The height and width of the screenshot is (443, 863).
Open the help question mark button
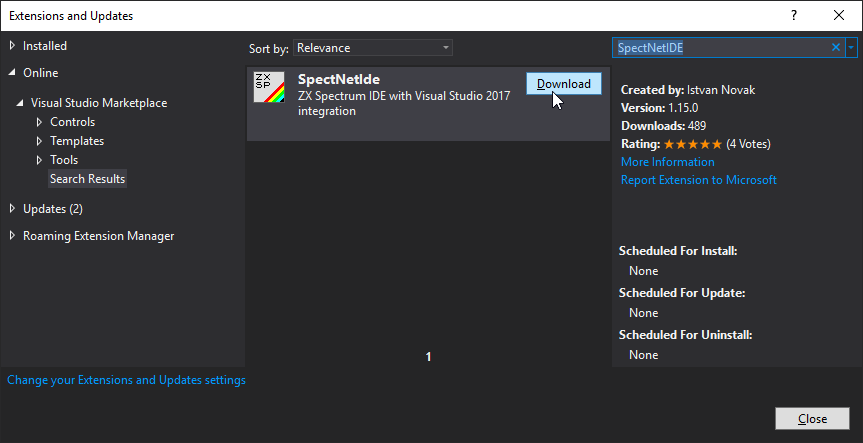click(794, 15)
